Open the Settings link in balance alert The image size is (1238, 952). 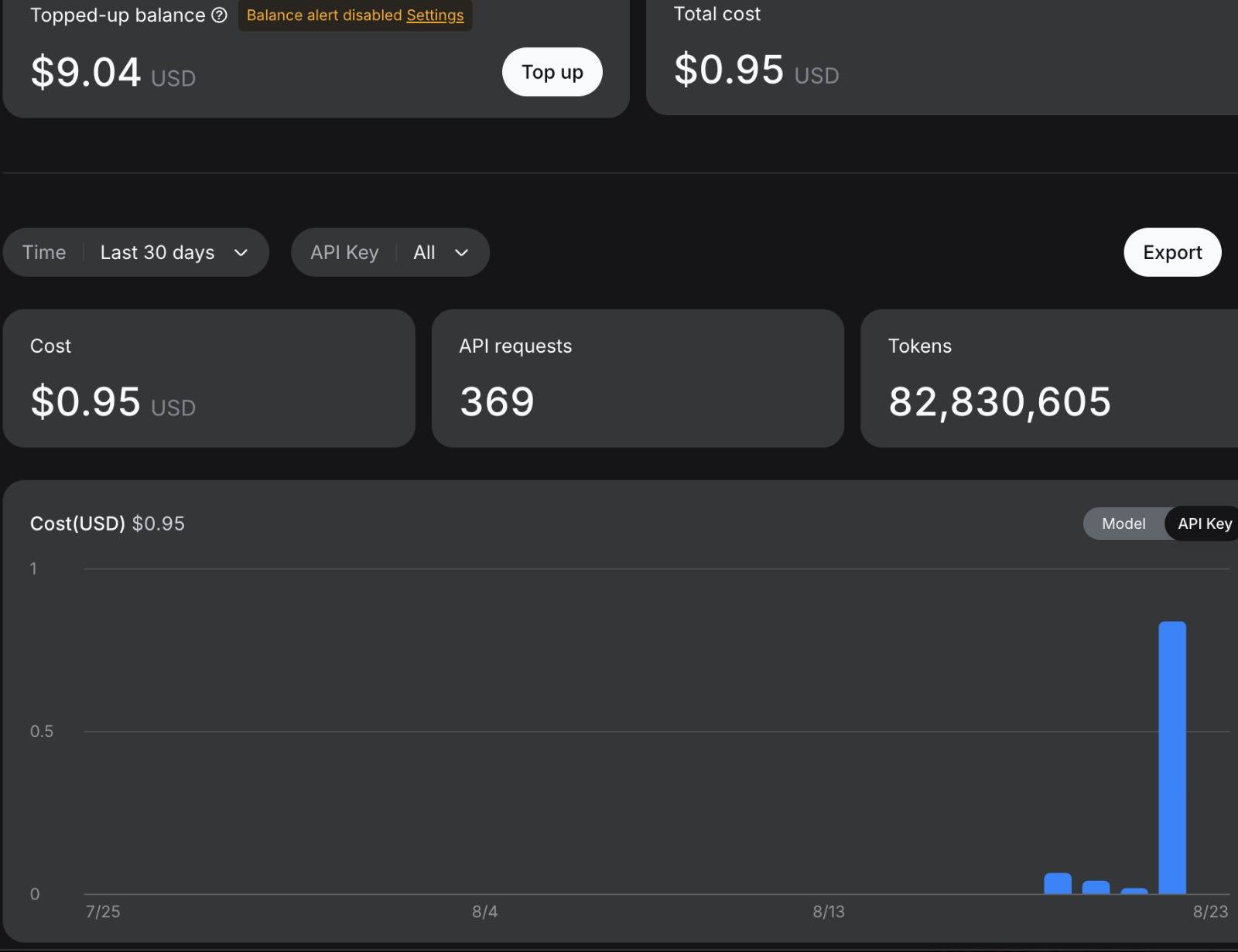pos(435,15)
